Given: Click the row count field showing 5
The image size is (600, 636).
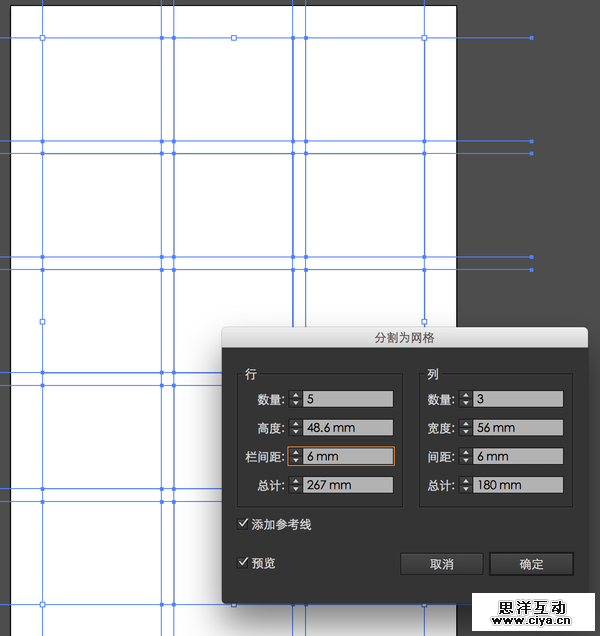Looking at the screenshot, I should 347,399.
